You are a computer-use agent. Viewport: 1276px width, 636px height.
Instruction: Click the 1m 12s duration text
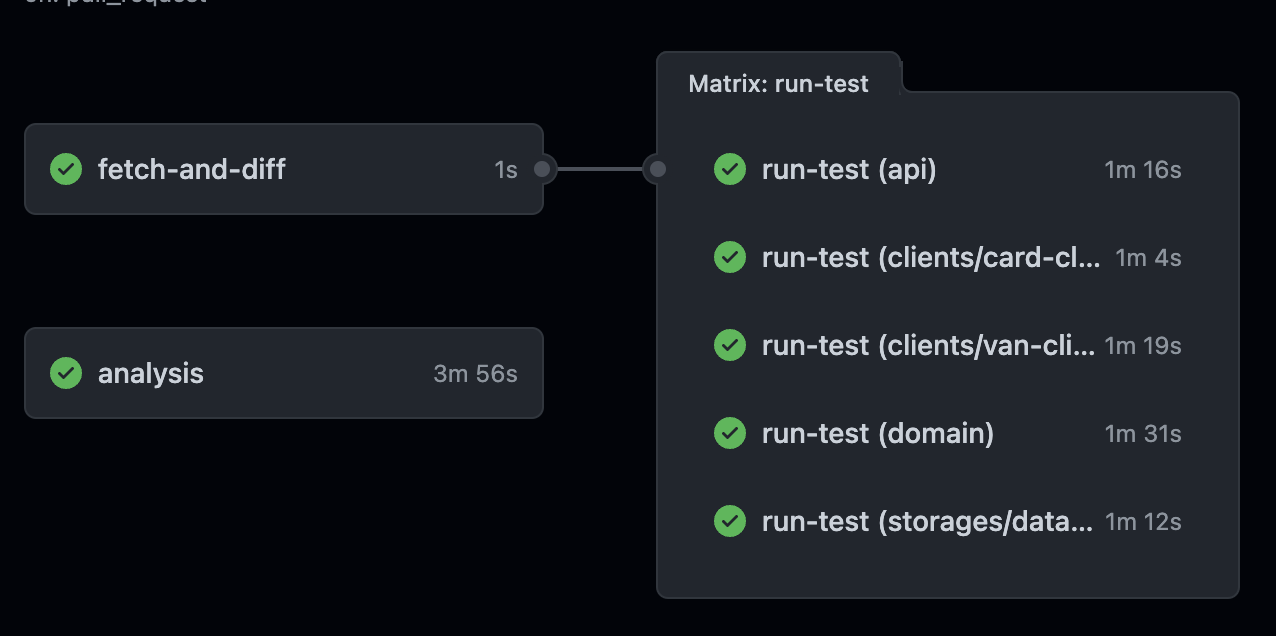[x=1143, y=522]
